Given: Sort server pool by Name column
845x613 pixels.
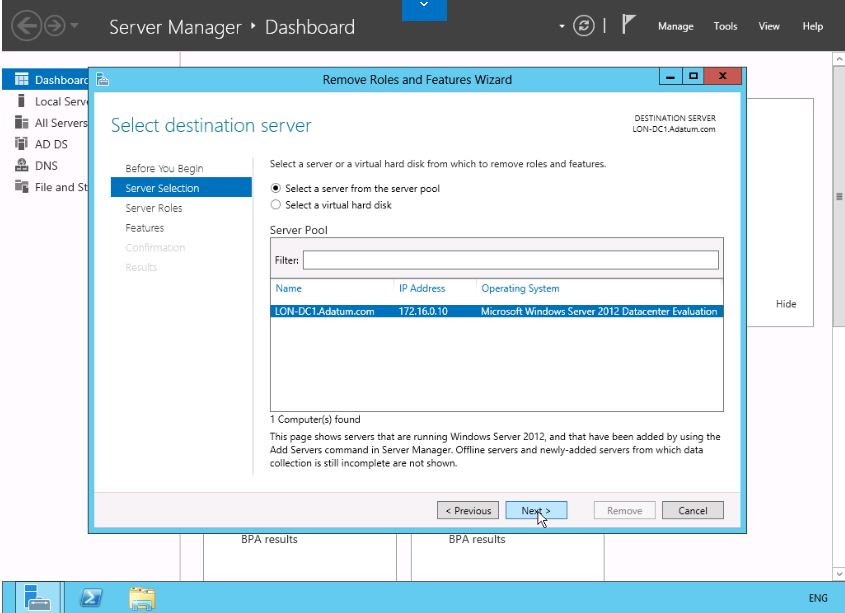Looking at the screenshot, I should tap(288, 288).
